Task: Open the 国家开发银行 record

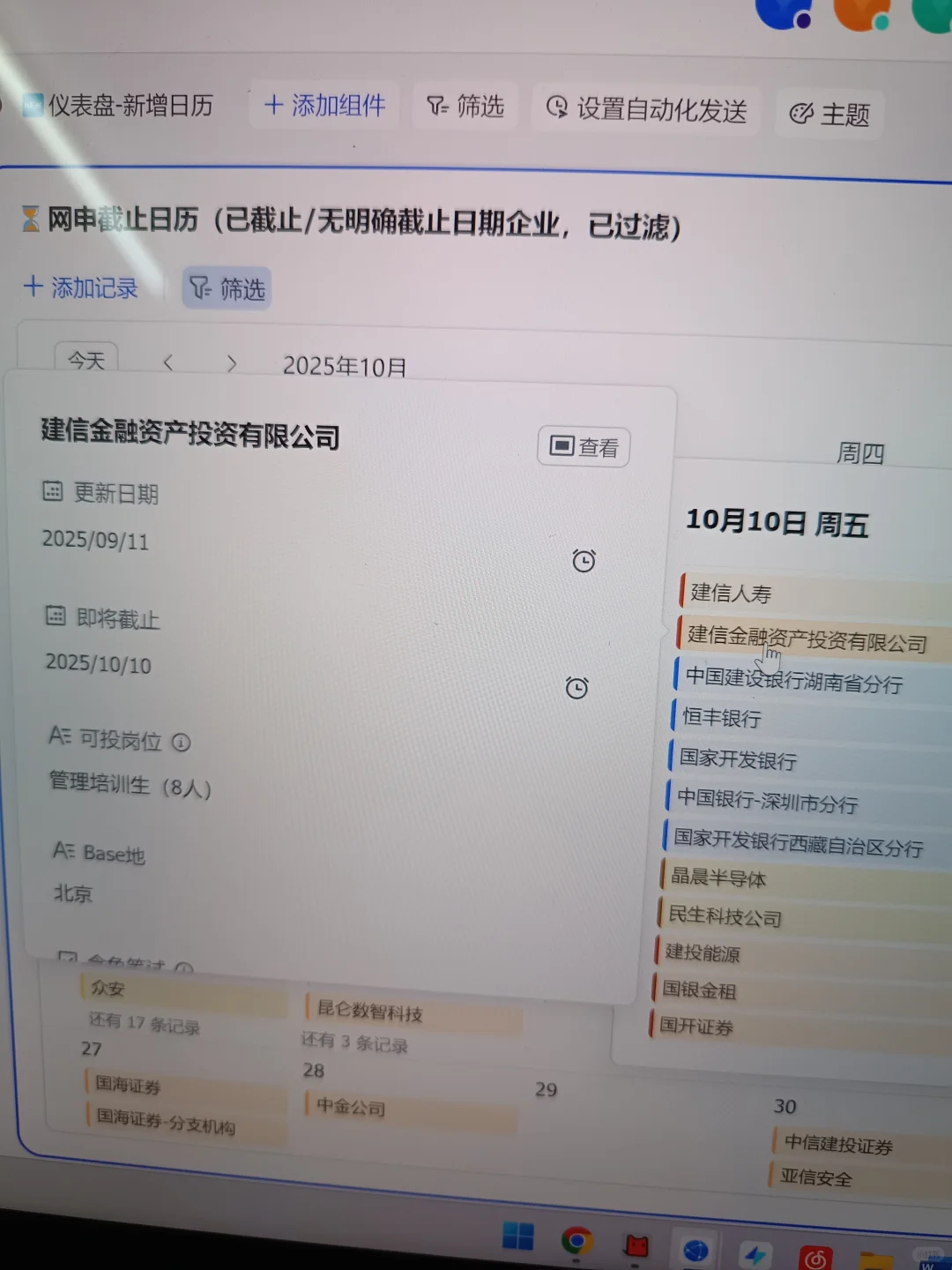Action: [807, 759]
